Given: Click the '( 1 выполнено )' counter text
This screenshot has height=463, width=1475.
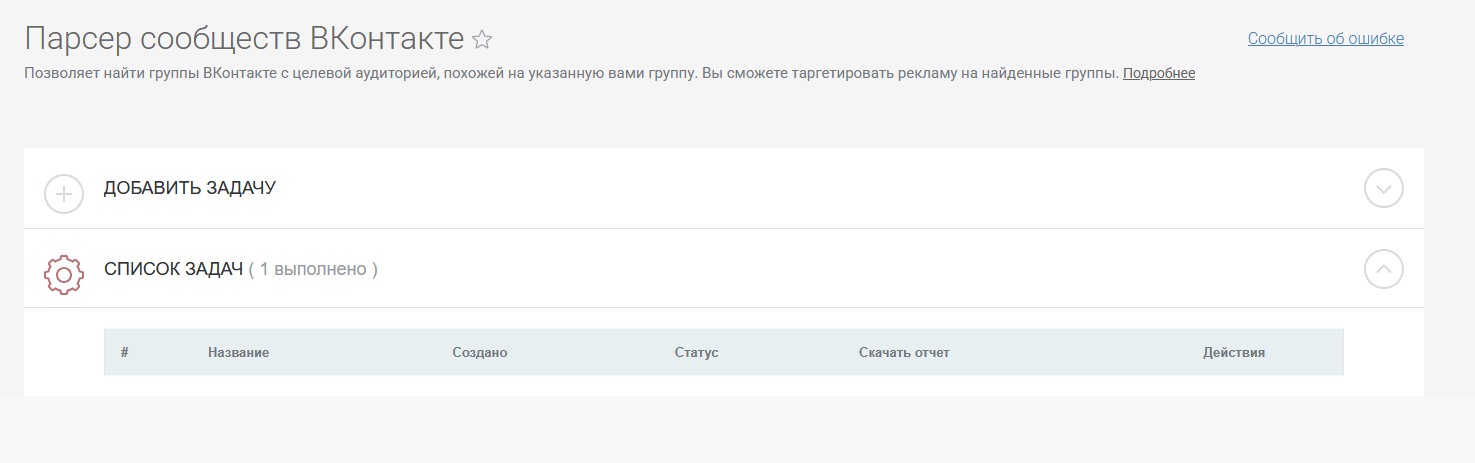Looking at the screenshot, I should point(313,269).
